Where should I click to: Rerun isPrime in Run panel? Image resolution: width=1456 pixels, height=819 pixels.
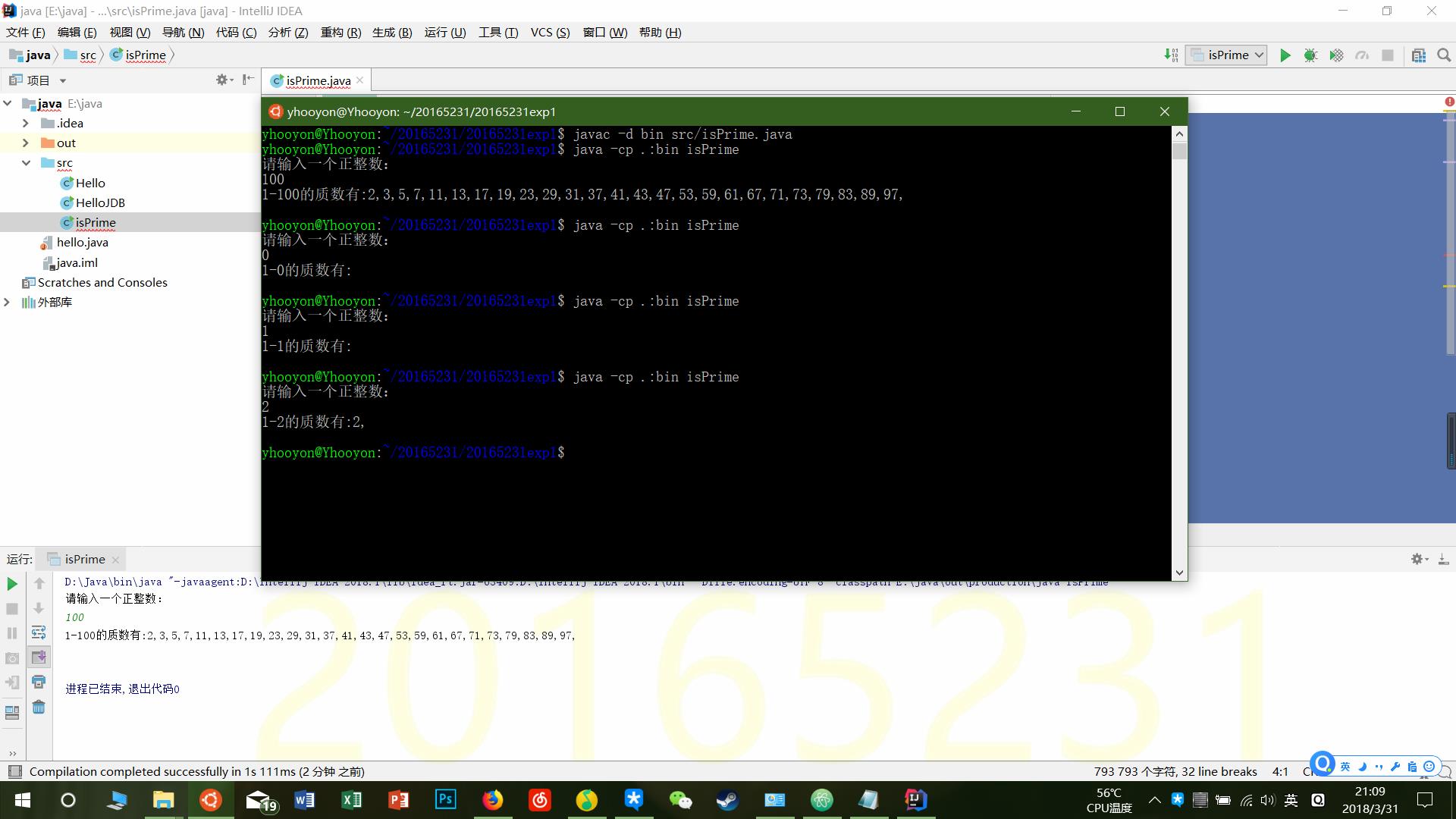pos(12,584)
